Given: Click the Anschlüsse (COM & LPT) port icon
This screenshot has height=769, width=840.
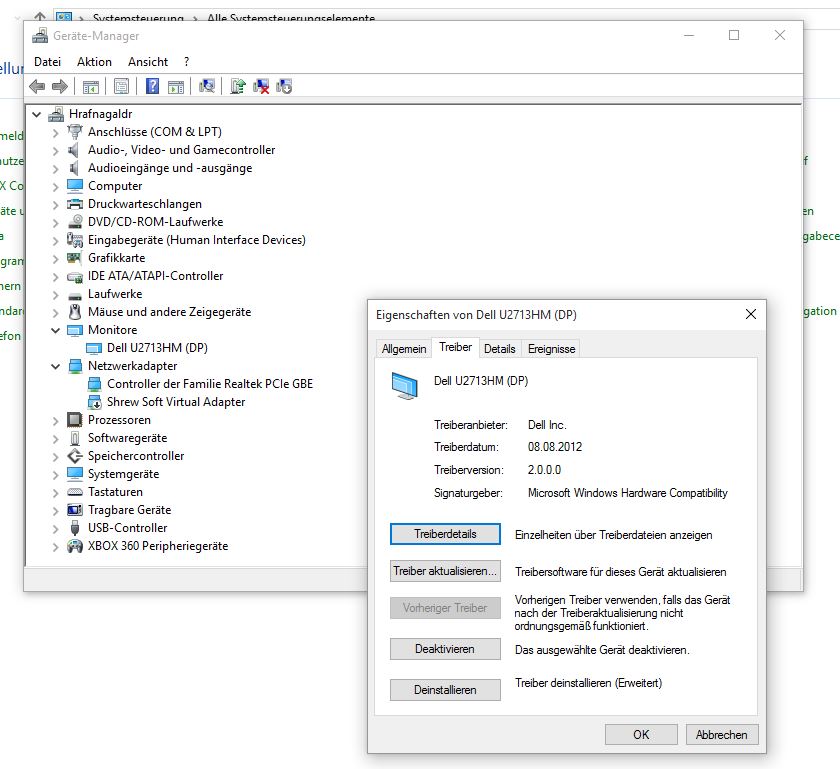Looking at the screenshot, I should (x=74, y=132).
